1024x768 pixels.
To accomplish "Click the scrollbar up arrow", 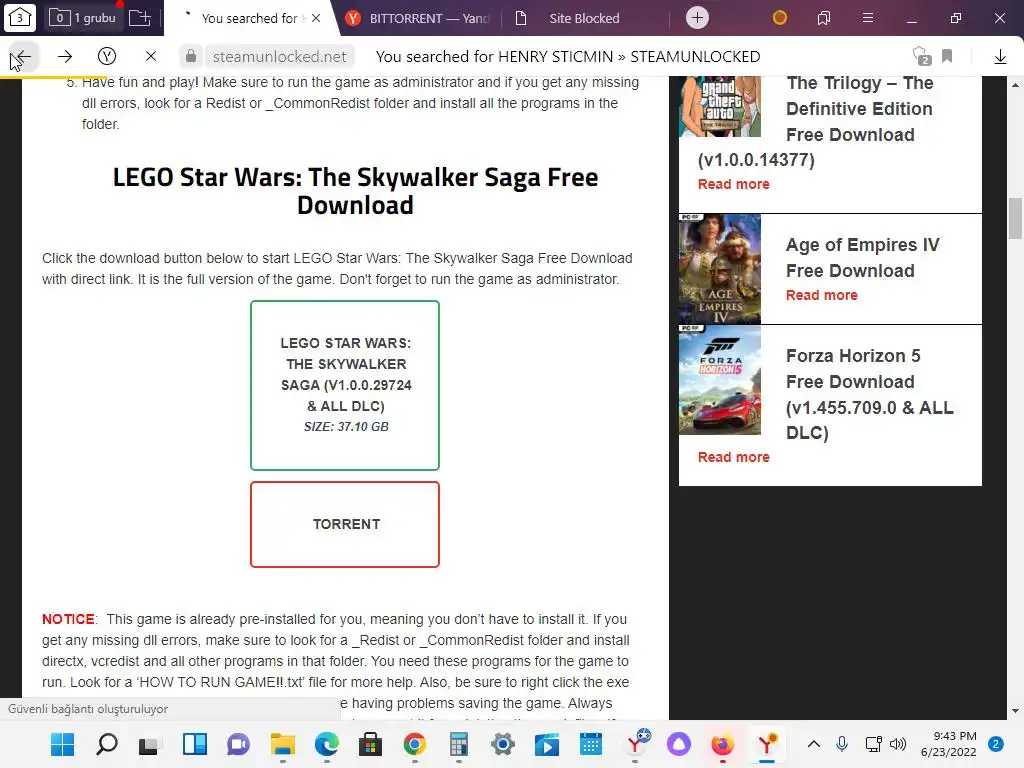I will (x=1015, y=85).
